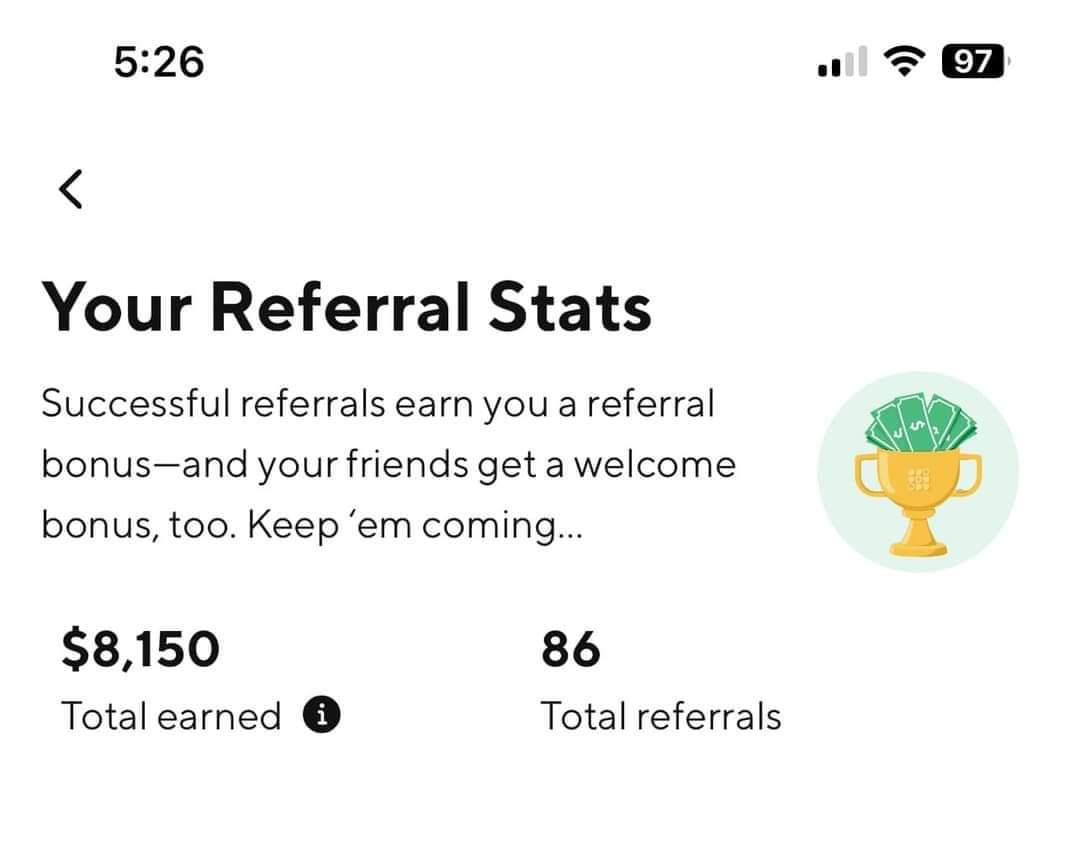Tap the cellular signal bars icon
The height and width of the screenshot is (843, 1080).
(842, 61)
